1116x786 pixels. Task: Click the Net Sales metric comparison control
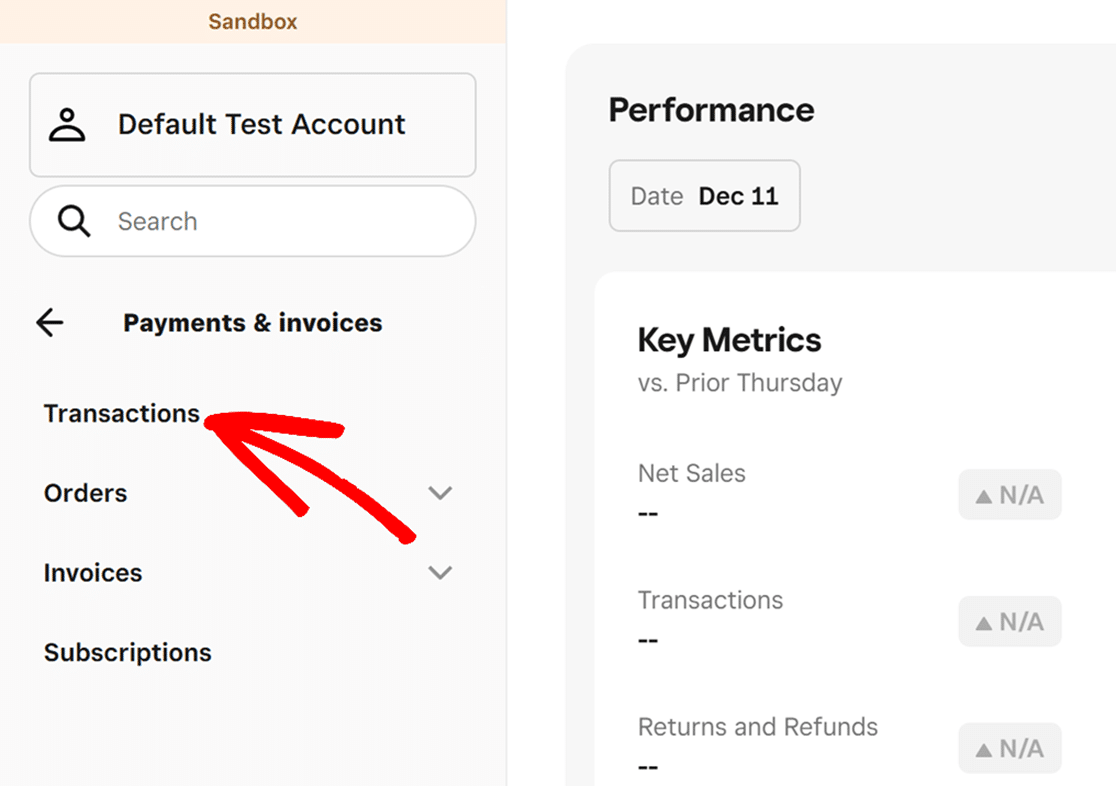tap(1010, 494)
